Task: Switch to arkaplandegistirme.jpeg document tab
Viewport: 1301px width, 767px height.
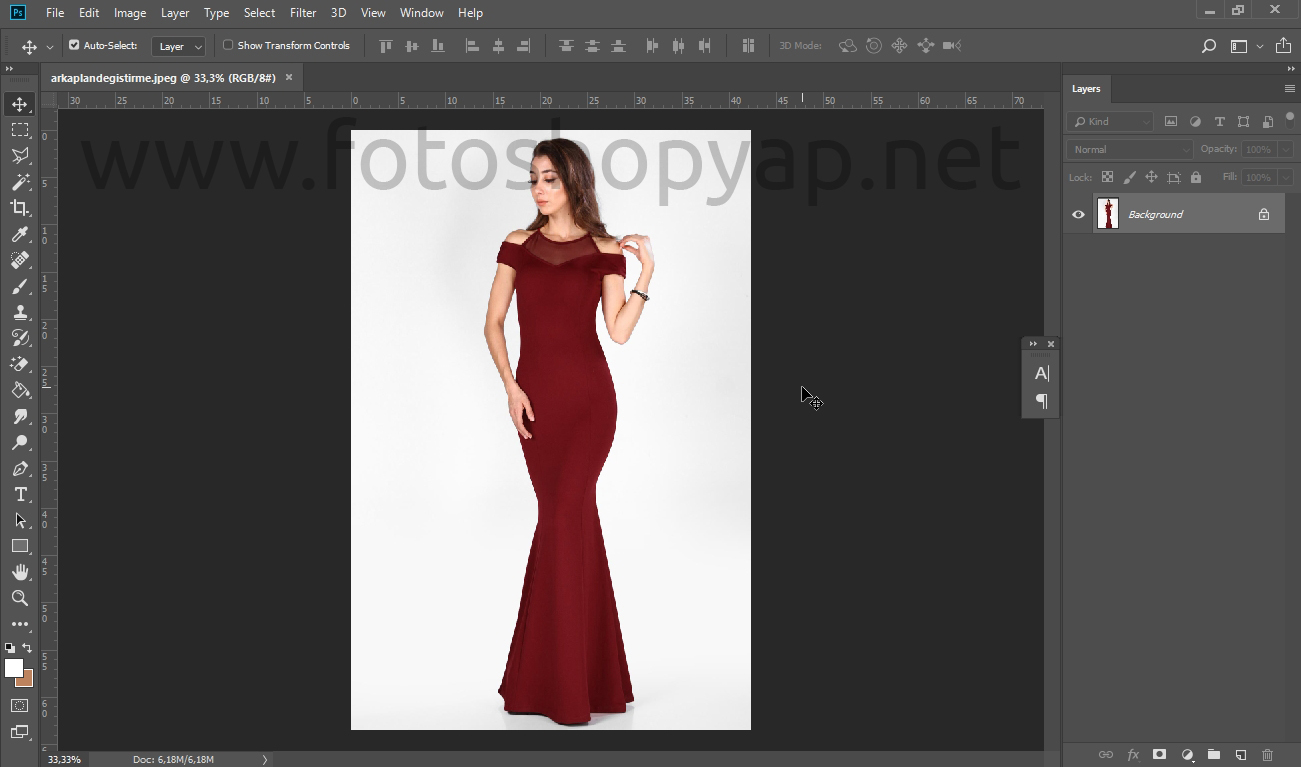Action: (163, 77)
